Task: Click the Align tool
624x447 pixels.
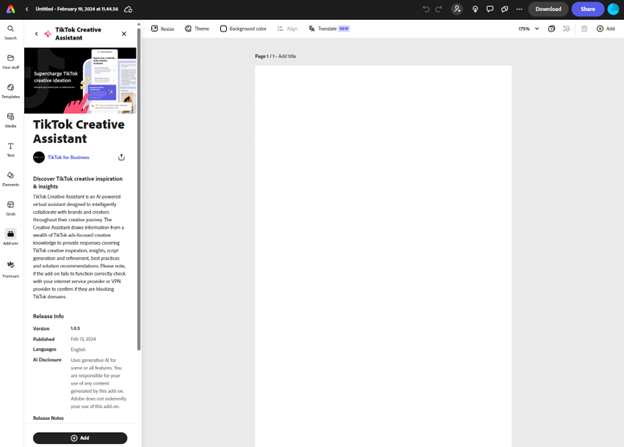Action: [287, 29]
